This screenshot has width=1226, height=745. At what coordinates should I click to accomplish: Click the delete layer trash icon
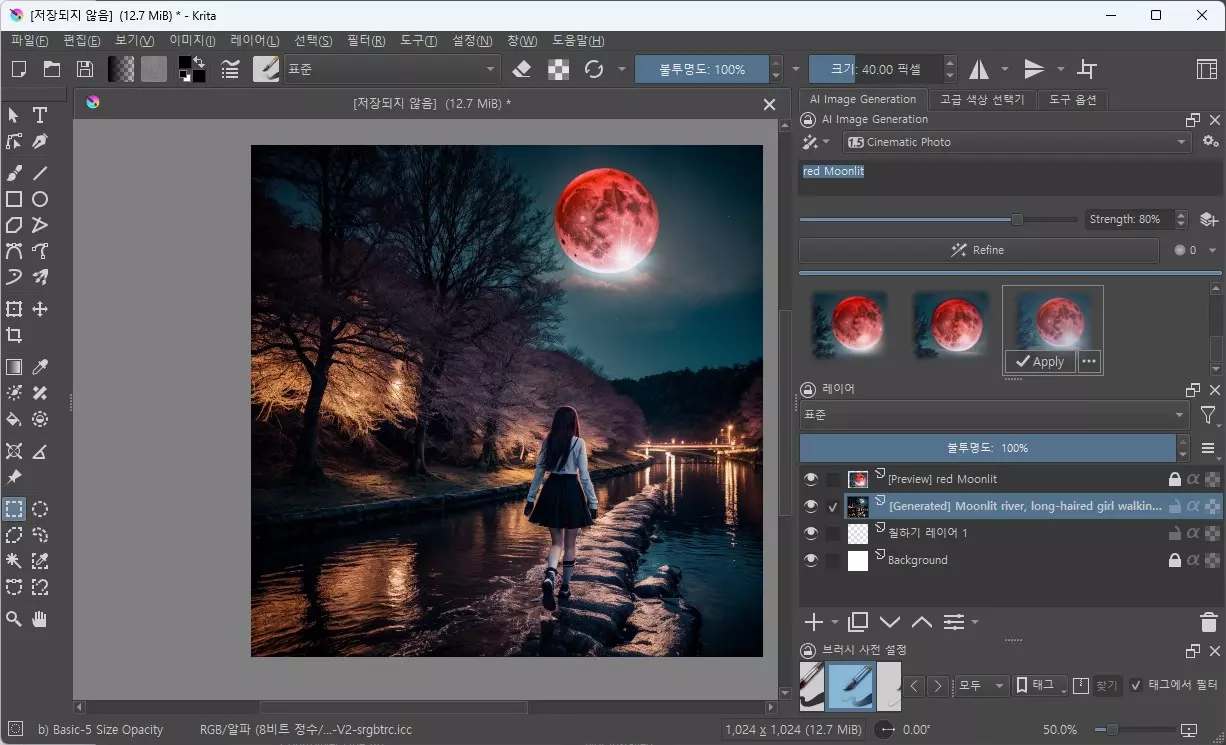[1208, 621]
